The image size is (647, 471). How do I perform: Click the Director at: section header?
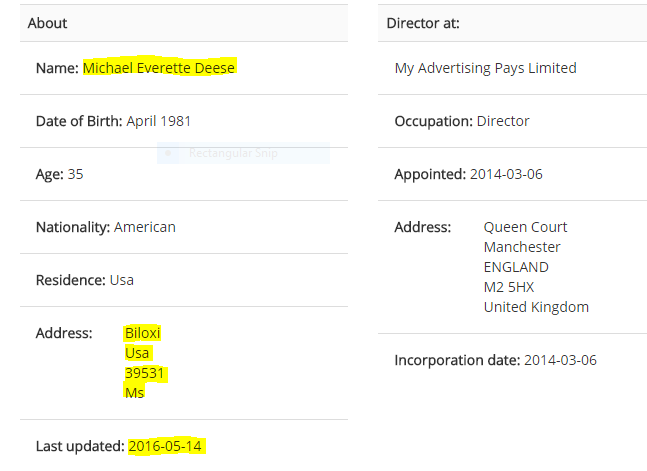pos(512,23)
